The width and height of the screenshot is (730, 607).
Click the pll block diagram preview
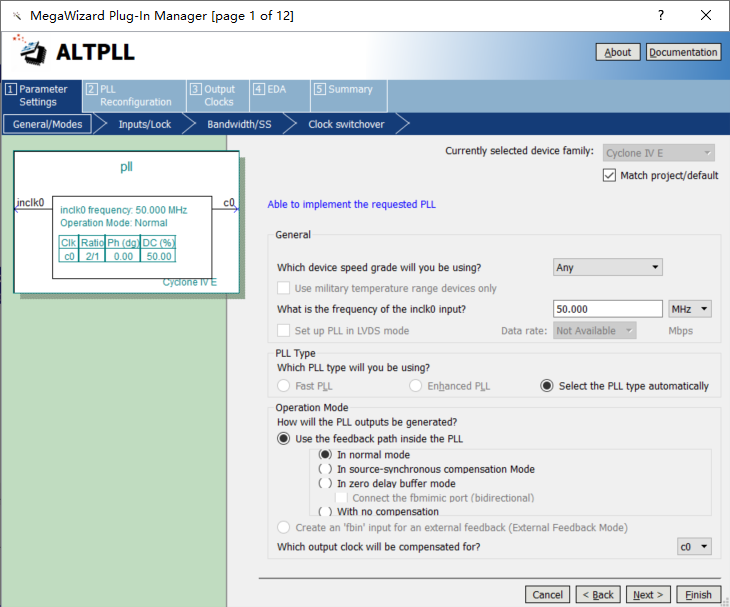tap(127, 223)
